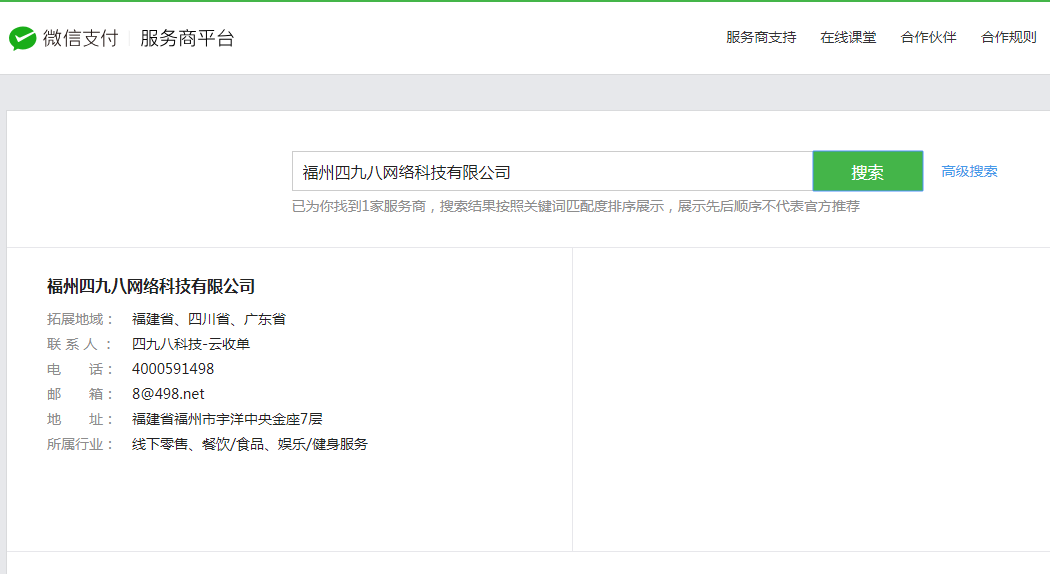
Task: Go to the 在线课堂 navigation item
Action: click(x=848, y=38)
